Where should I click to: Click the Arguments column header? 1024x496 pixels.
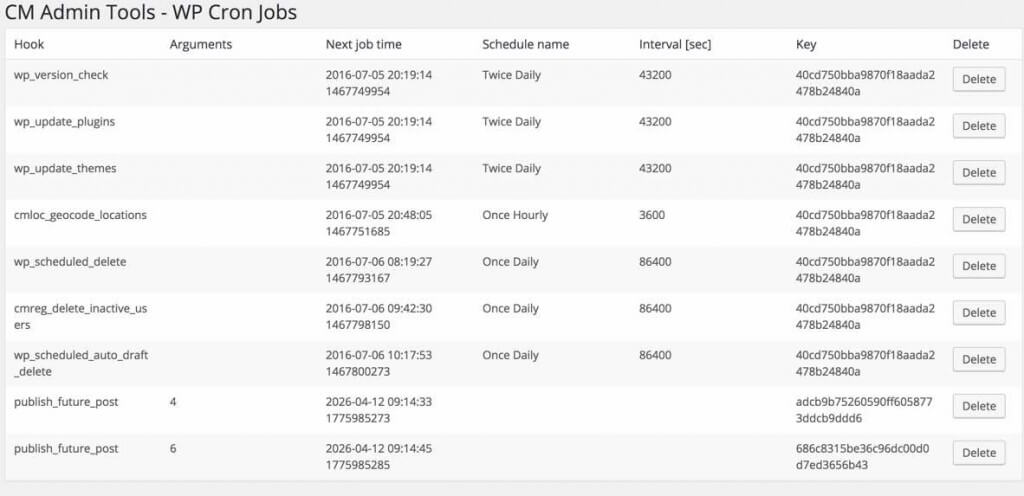pyautogui.click(x=200, y=44)
